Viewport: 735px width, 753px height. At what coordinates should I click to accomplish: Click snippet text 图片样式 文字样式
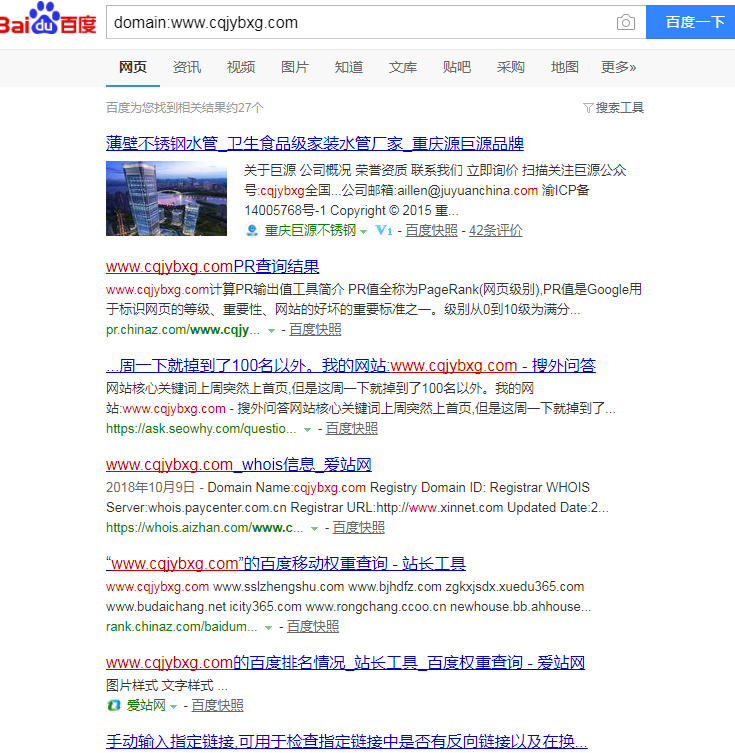160,685
